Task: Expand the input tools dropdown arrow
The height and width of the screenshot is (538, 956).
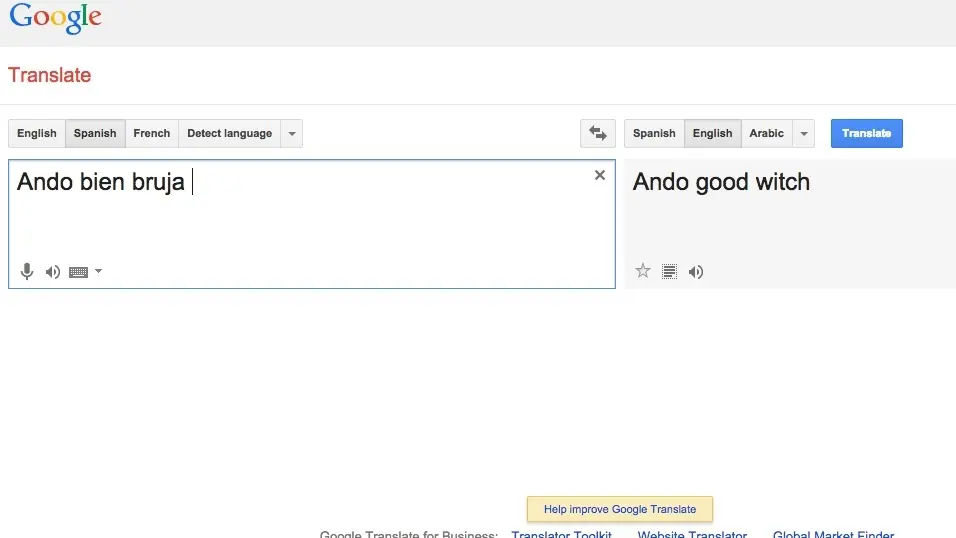Action: [x=98, y=271]
